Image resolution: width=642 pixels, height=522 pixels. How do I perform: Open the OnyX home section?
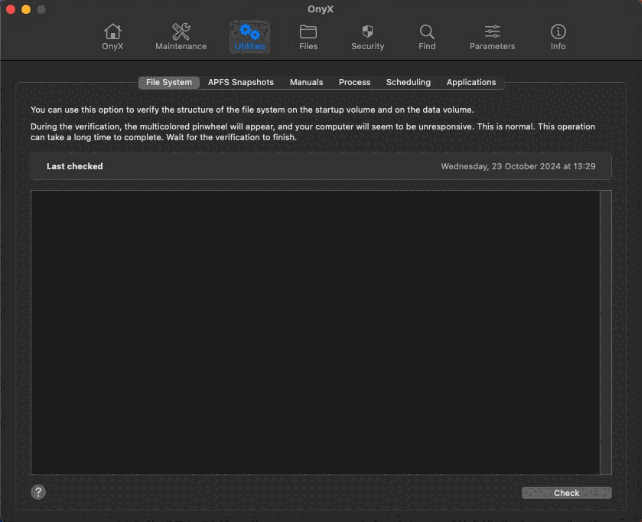click(x=112, y=37)
